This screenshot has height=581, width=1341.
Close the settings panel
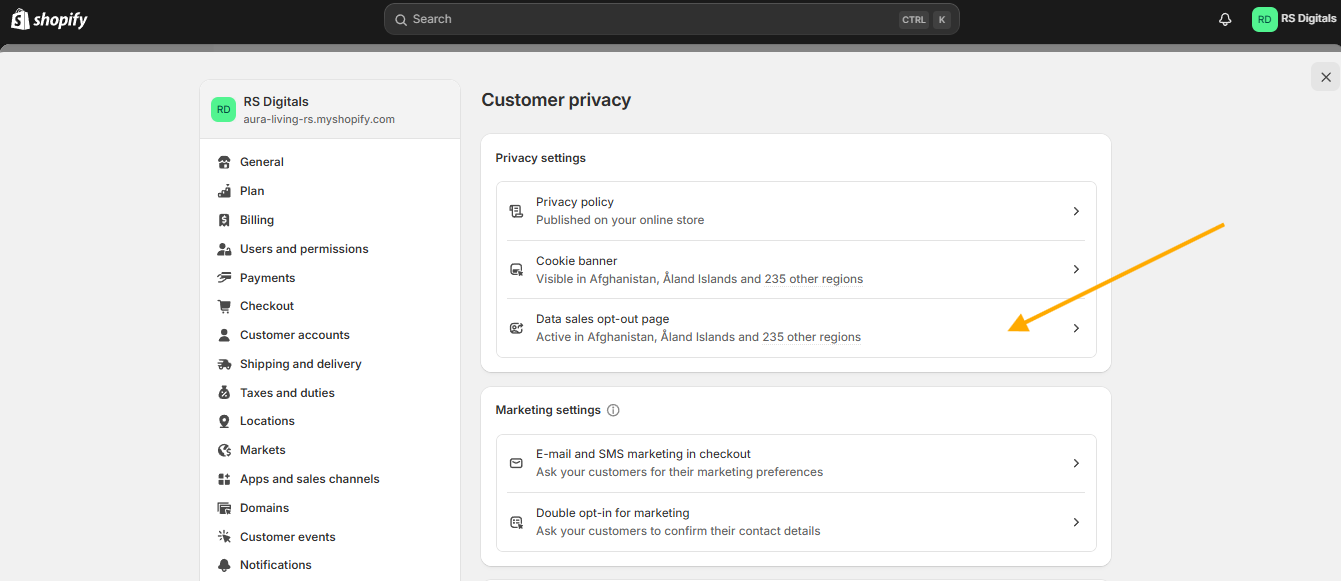(x=1326, y=77)
